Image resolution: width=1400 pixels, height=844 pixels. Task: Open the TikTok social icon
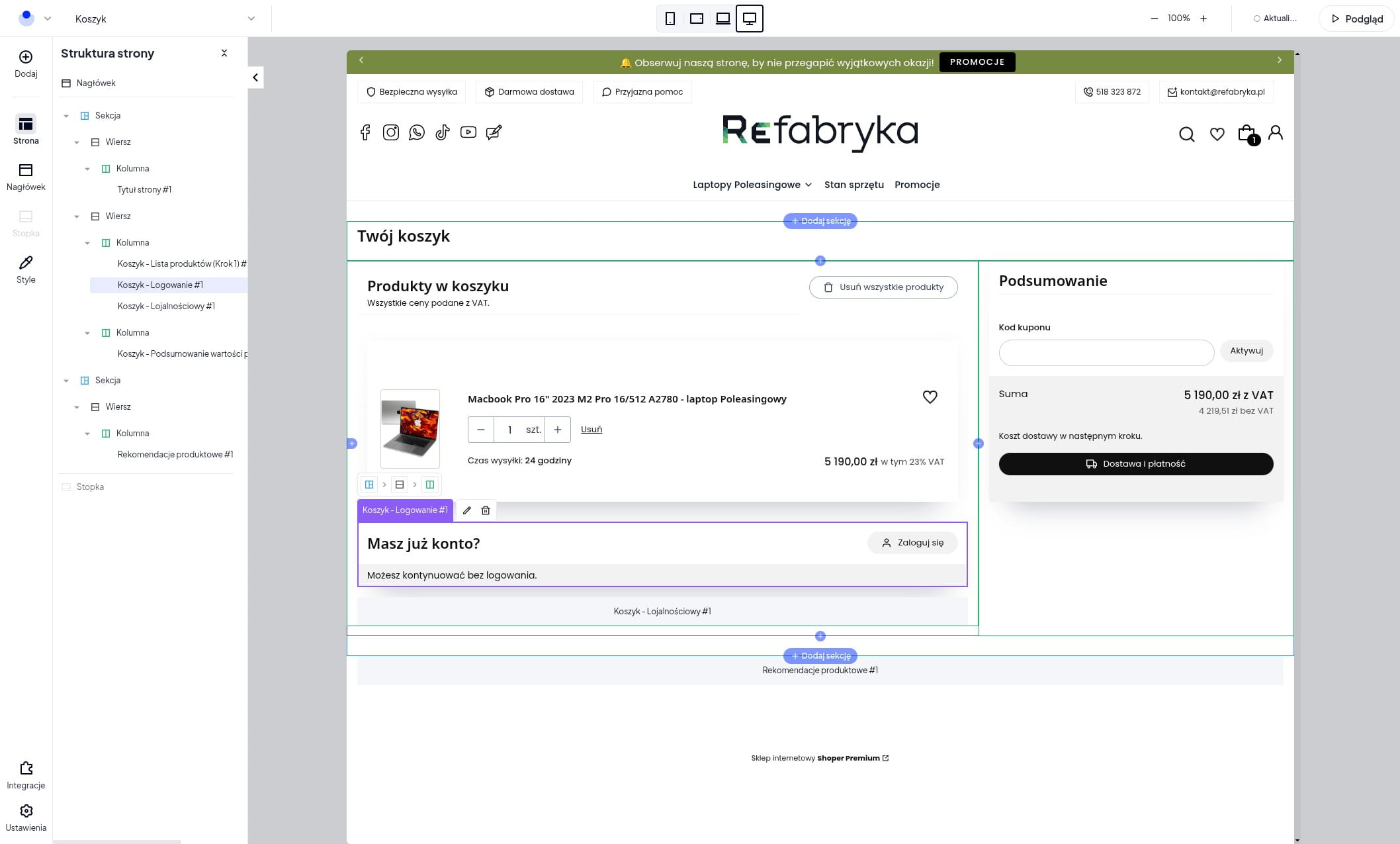pos(443,132)
